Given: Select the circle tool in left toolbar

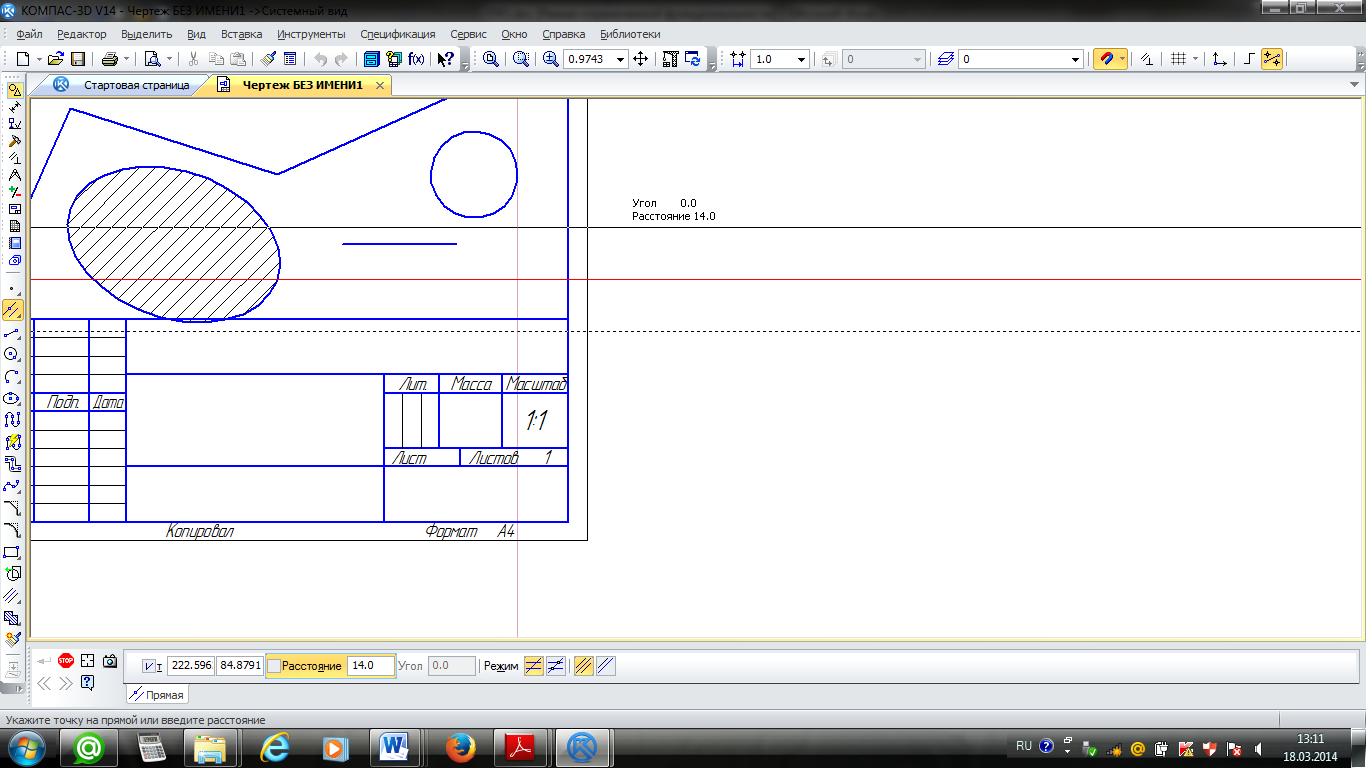Looking at the screenshot, I should coord(13,354).
